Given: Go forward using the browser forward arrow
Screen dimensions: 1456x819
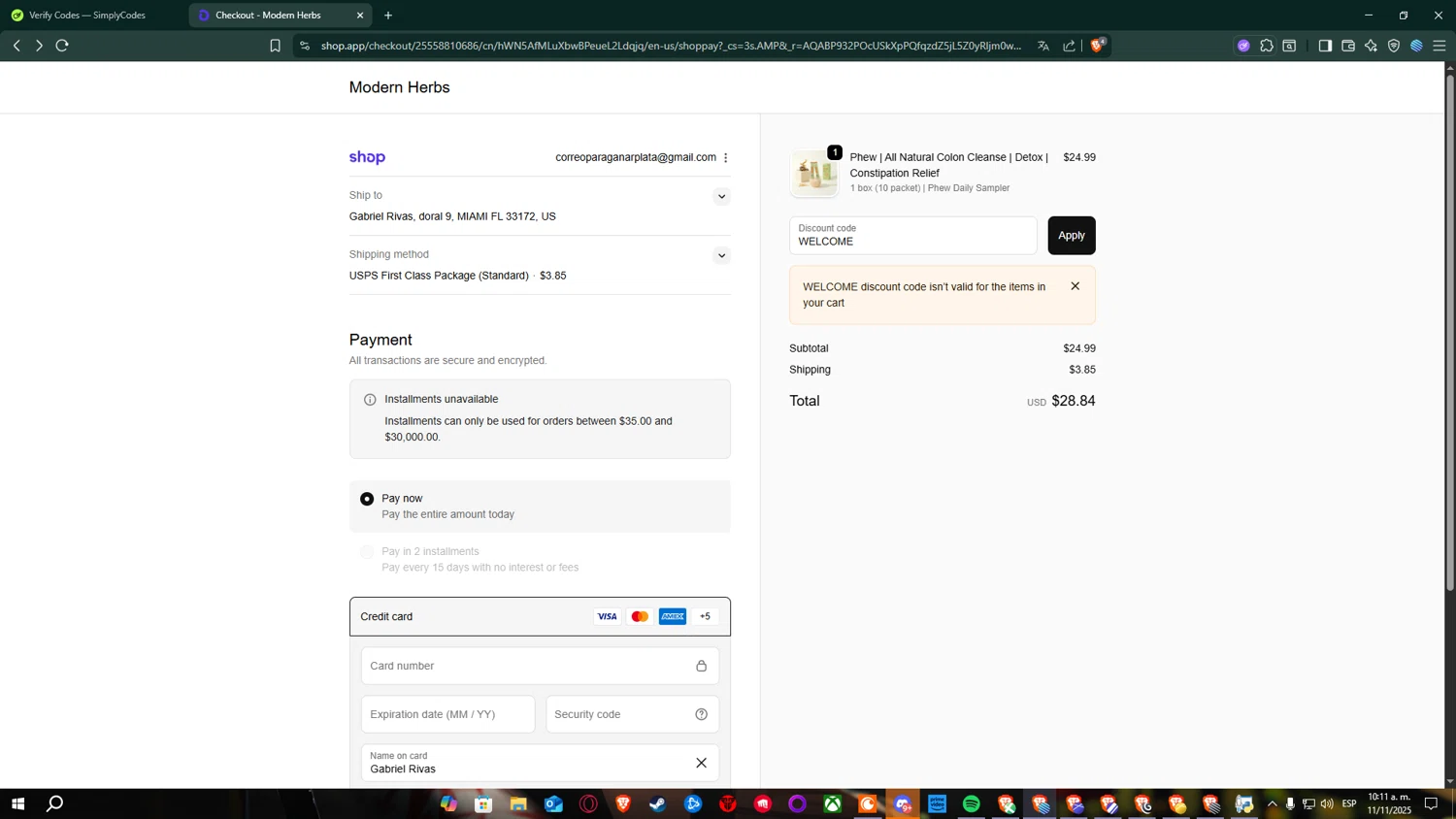Looking at the screenshot, I should coord(39,46).
